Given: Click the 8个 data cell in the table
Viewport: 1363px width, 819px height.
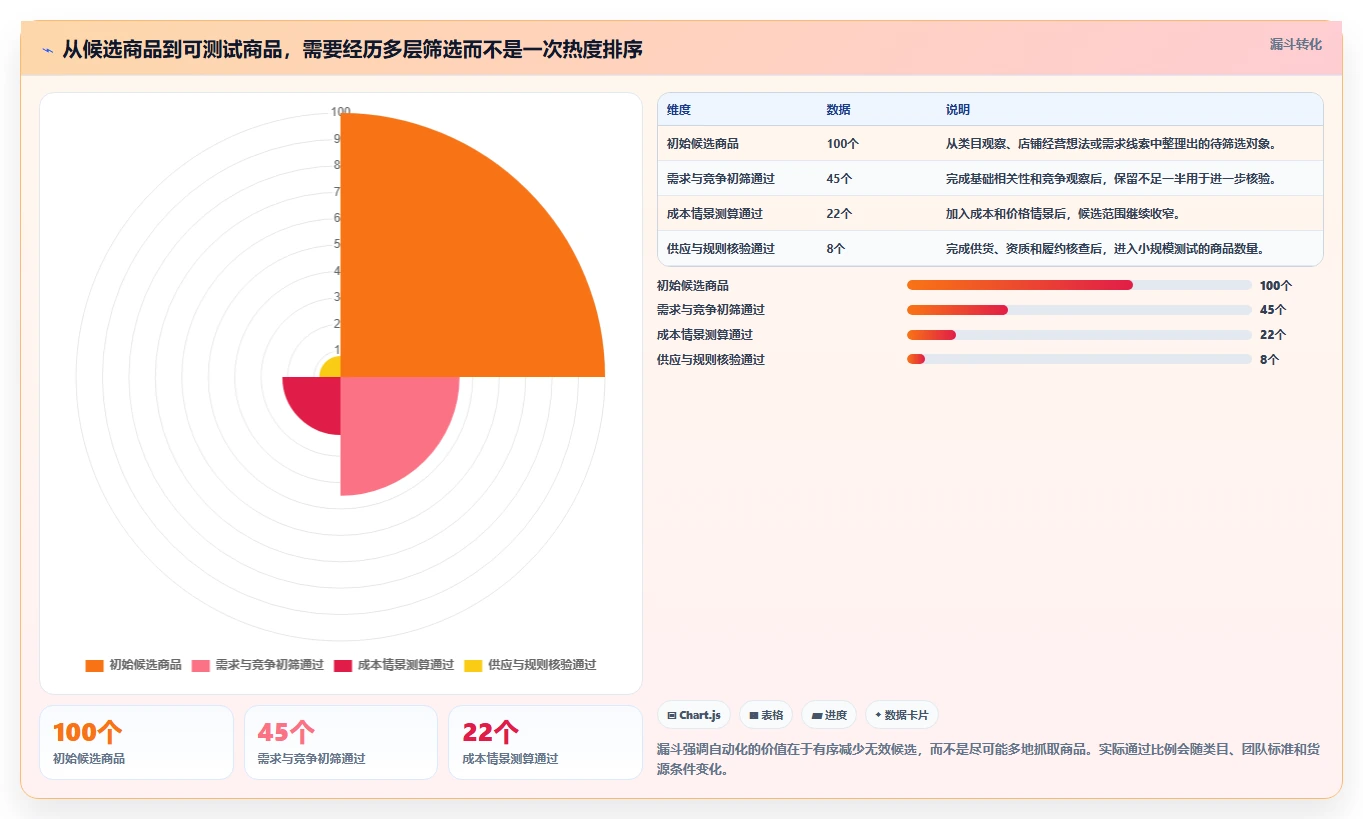Looking at the screenshot, I should (x=836, y=249).
